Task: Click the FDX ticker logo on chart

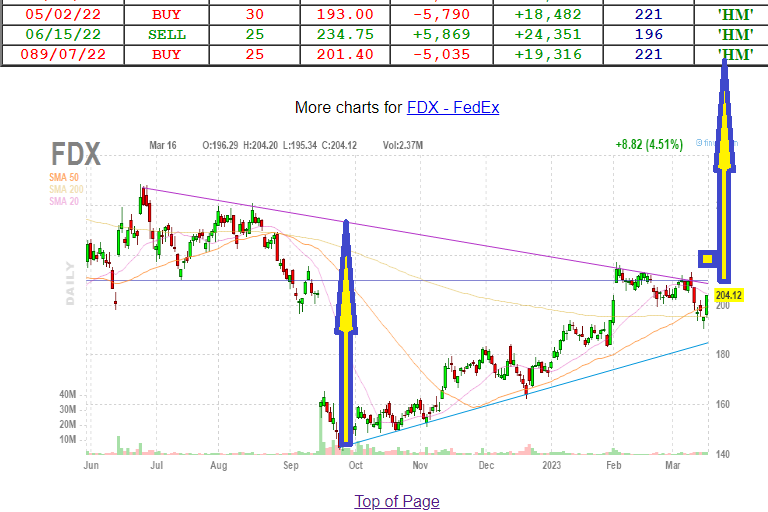Action: click(76, 155)
